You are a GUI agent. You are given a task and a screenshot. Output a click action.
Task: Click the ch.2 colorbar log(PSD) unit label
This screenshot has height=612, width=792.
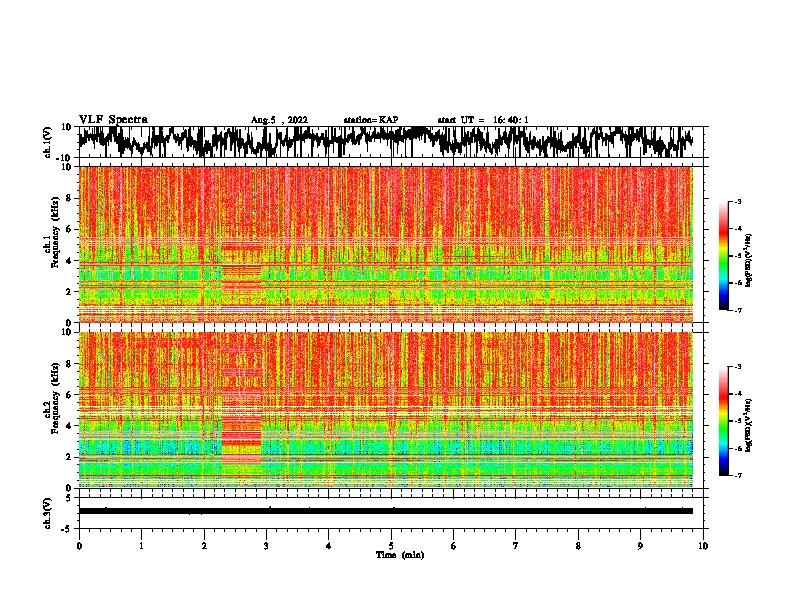pyautogui.click(x=749, y=426)
